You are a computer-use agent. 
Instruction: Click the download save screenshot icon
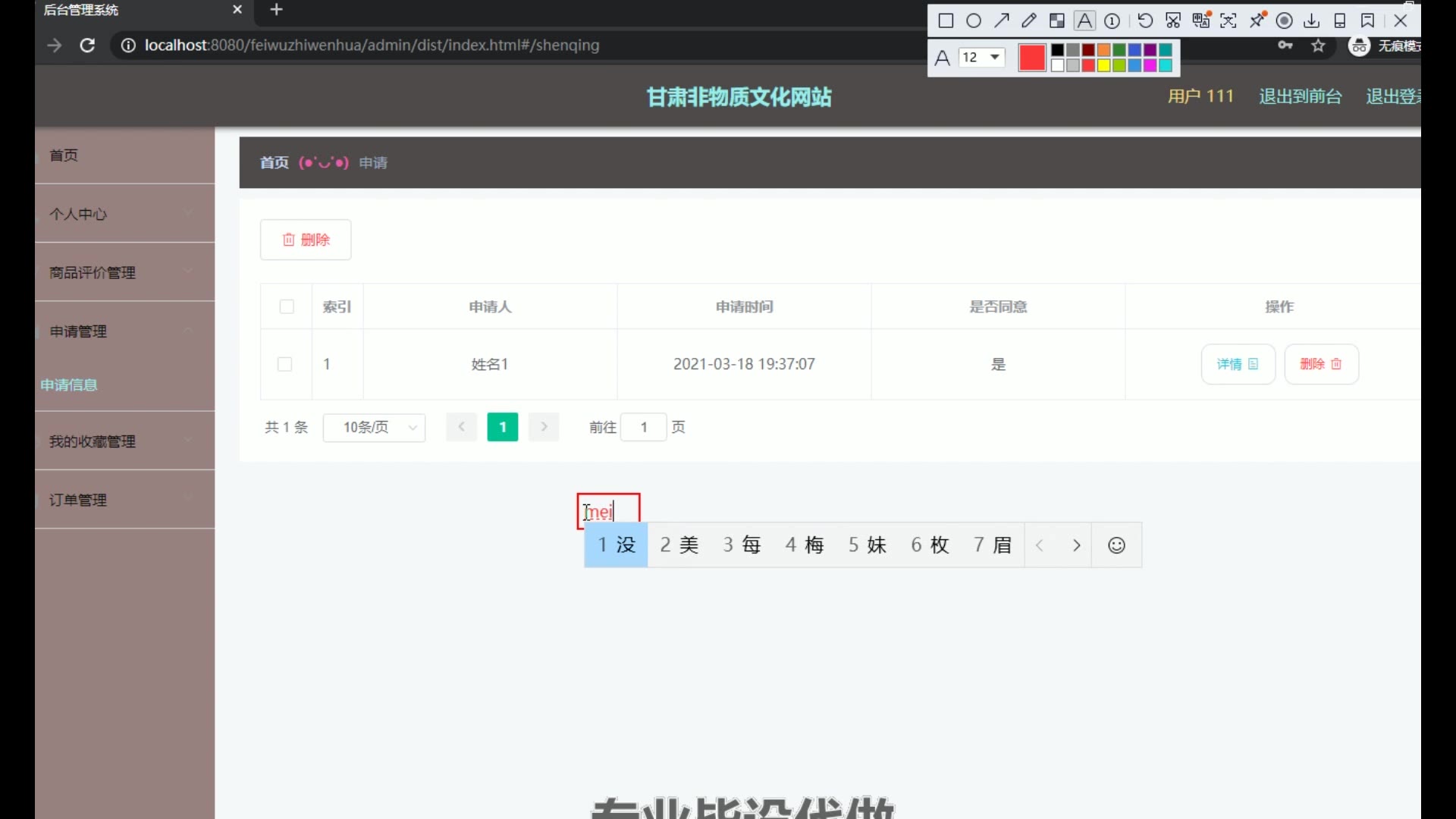tap(1312, 21)
